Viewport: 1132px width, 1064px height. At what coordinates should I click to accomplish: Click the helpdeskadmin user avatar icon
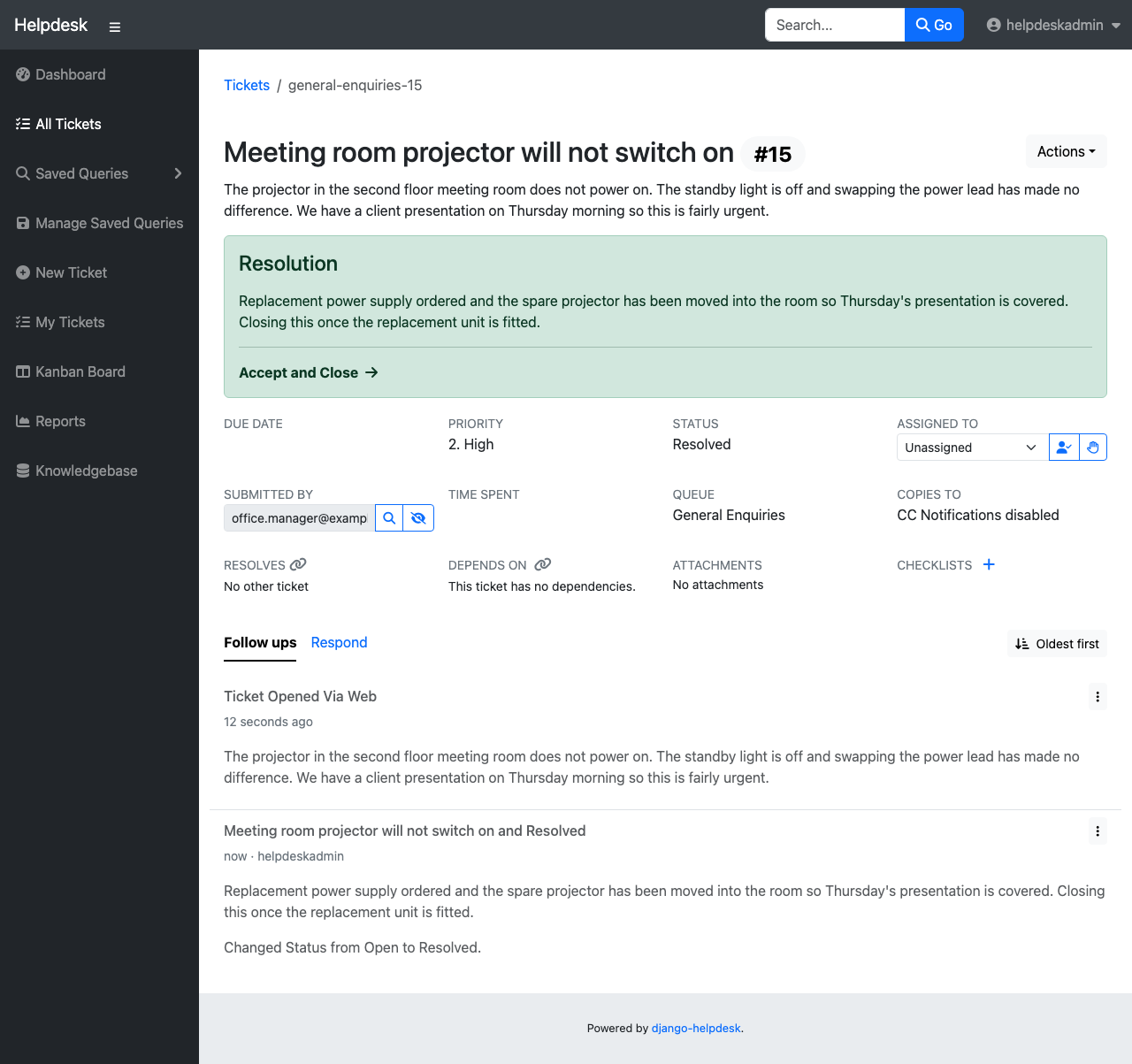coord(994,25)
